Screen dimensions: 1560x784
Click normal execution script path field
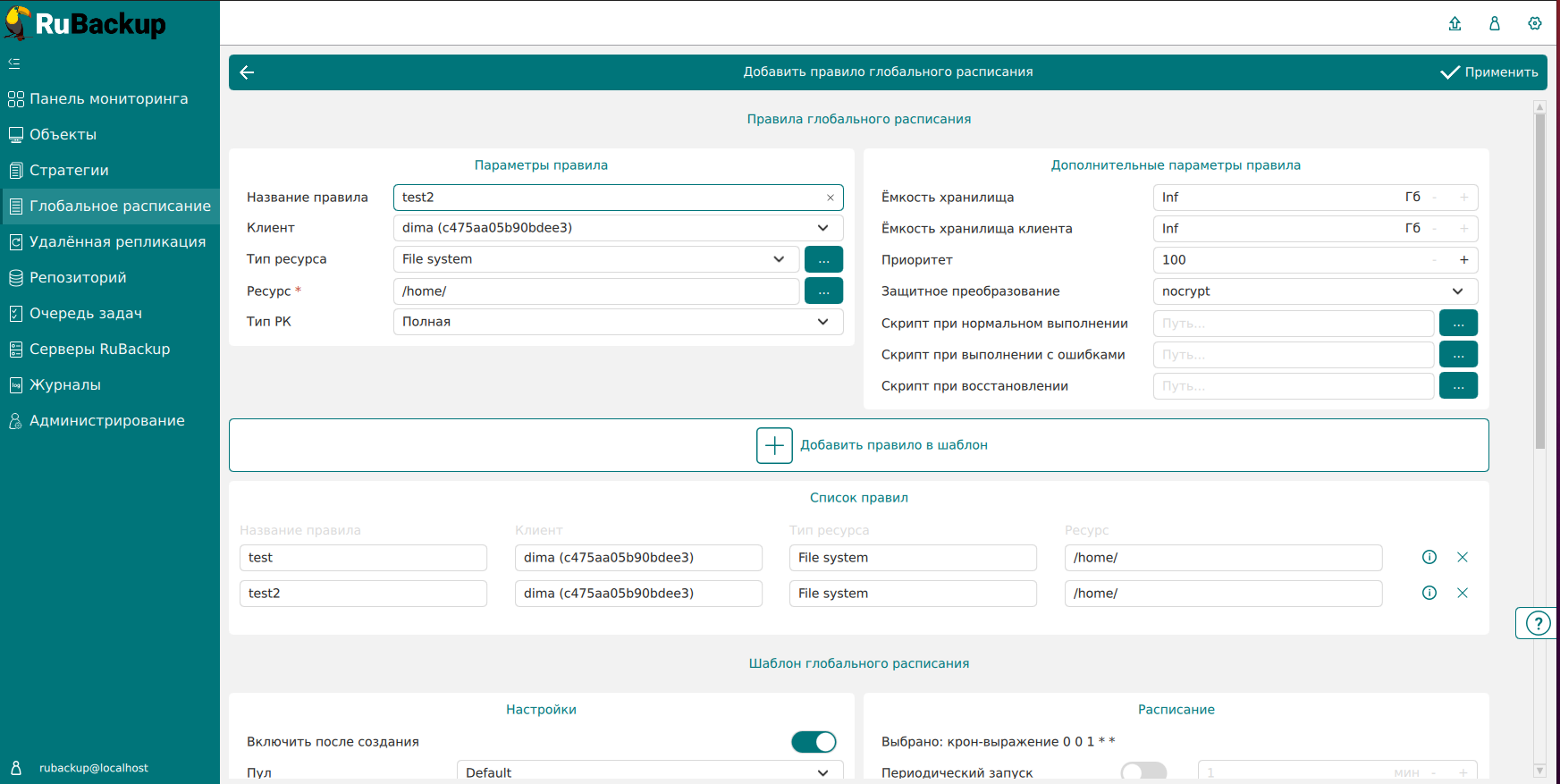(x=1294, y=324)
